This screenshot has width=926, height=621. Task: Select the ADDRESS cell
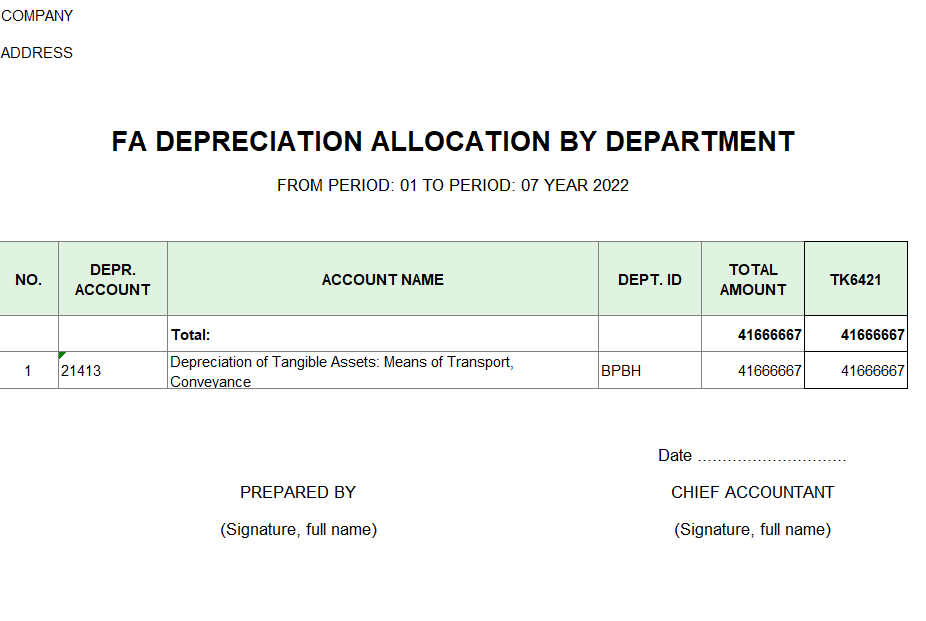[37, 53]
